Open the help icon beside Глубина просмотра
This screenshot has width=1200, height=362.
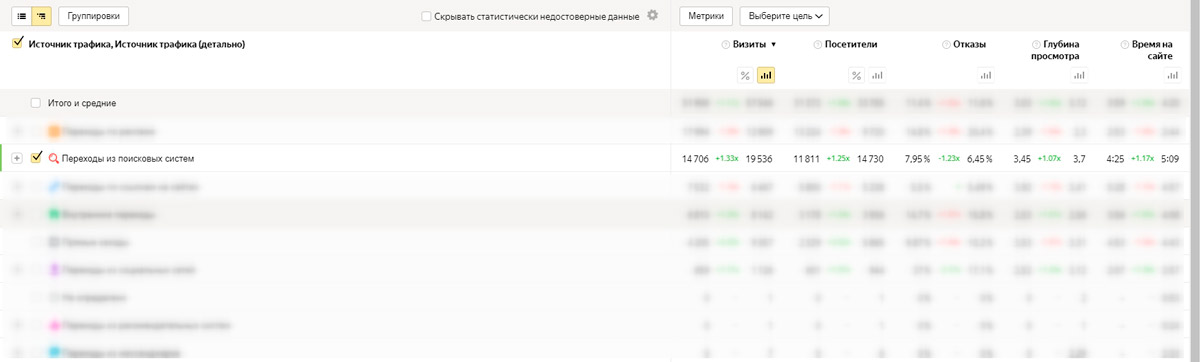(x=1035, y=45)
